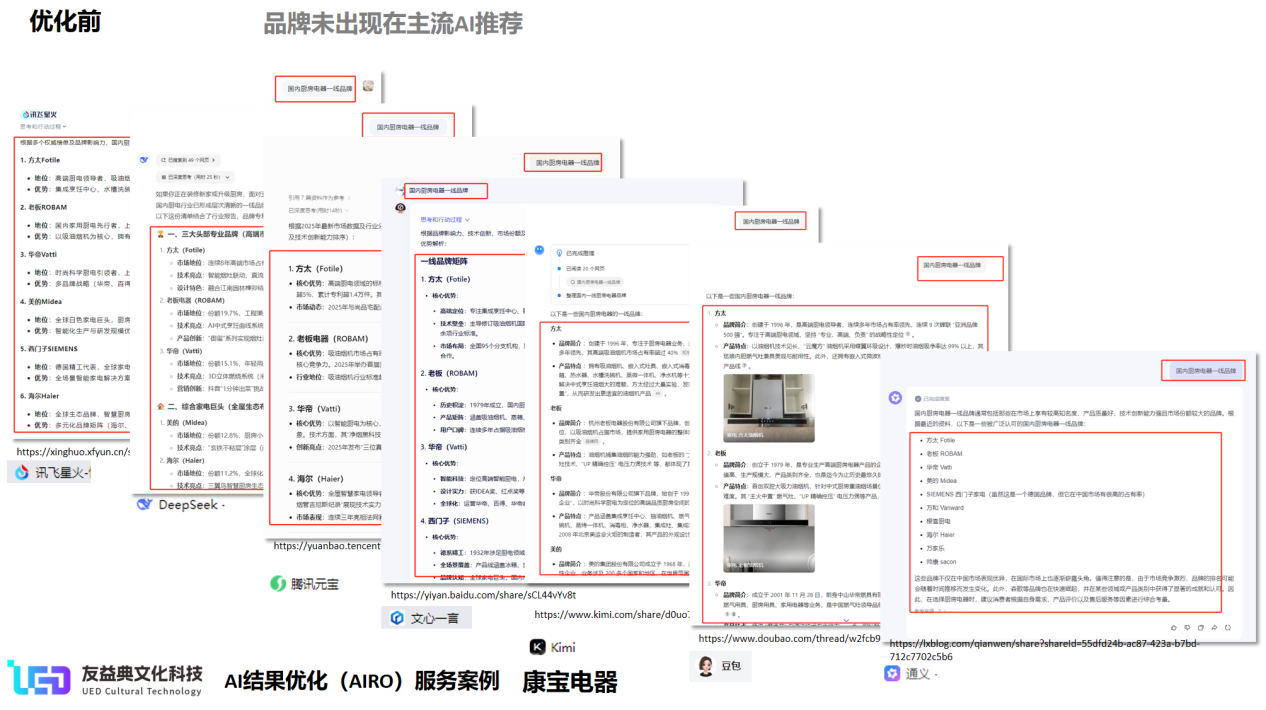The image size is (1266, 710).
Task: Open the xinghuo.xfyun.cn share link
Action: coord(73,452)
